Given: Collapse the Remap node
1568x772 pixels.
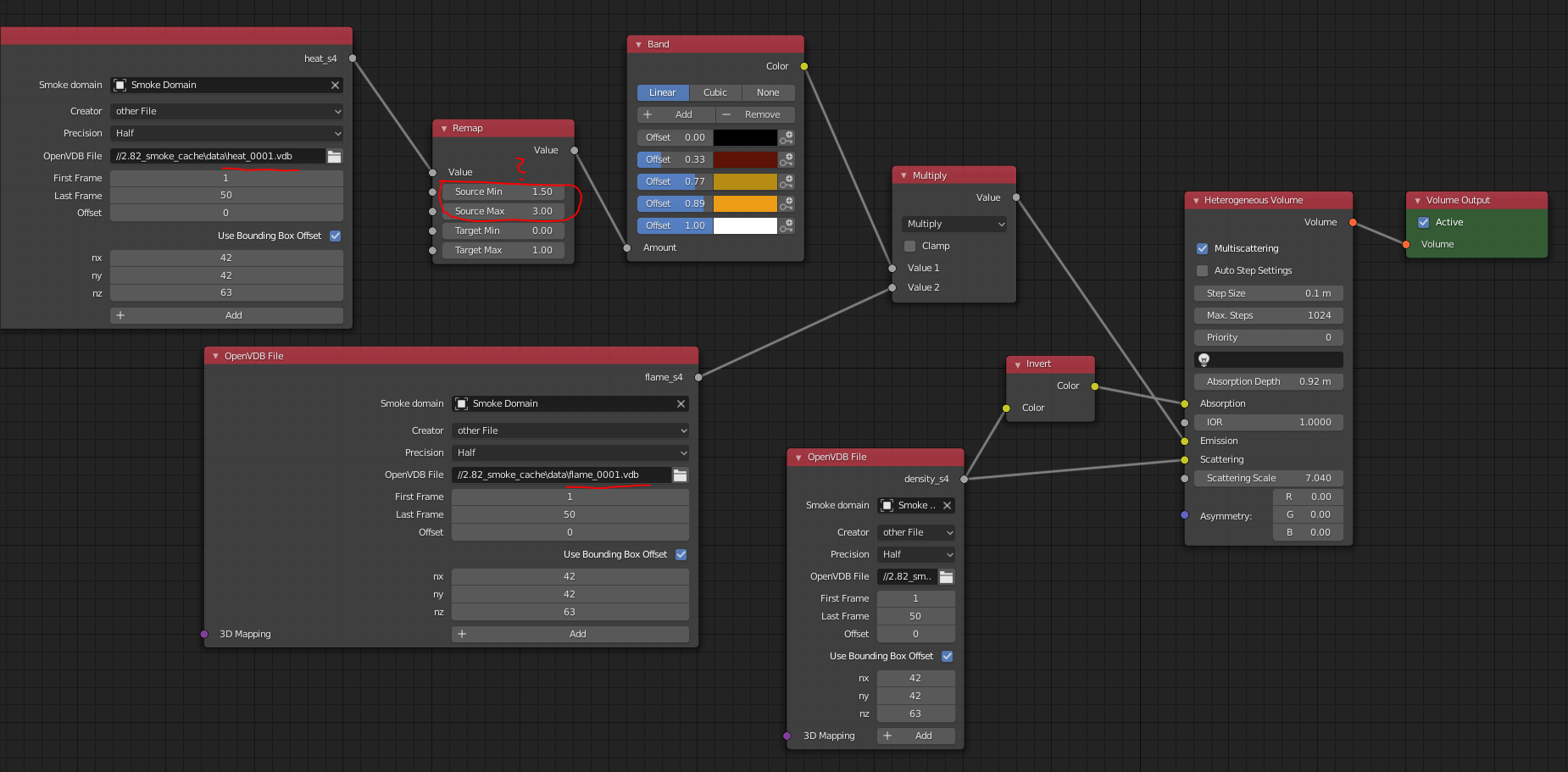Looking at the screenshot, I should coord(444,129).
